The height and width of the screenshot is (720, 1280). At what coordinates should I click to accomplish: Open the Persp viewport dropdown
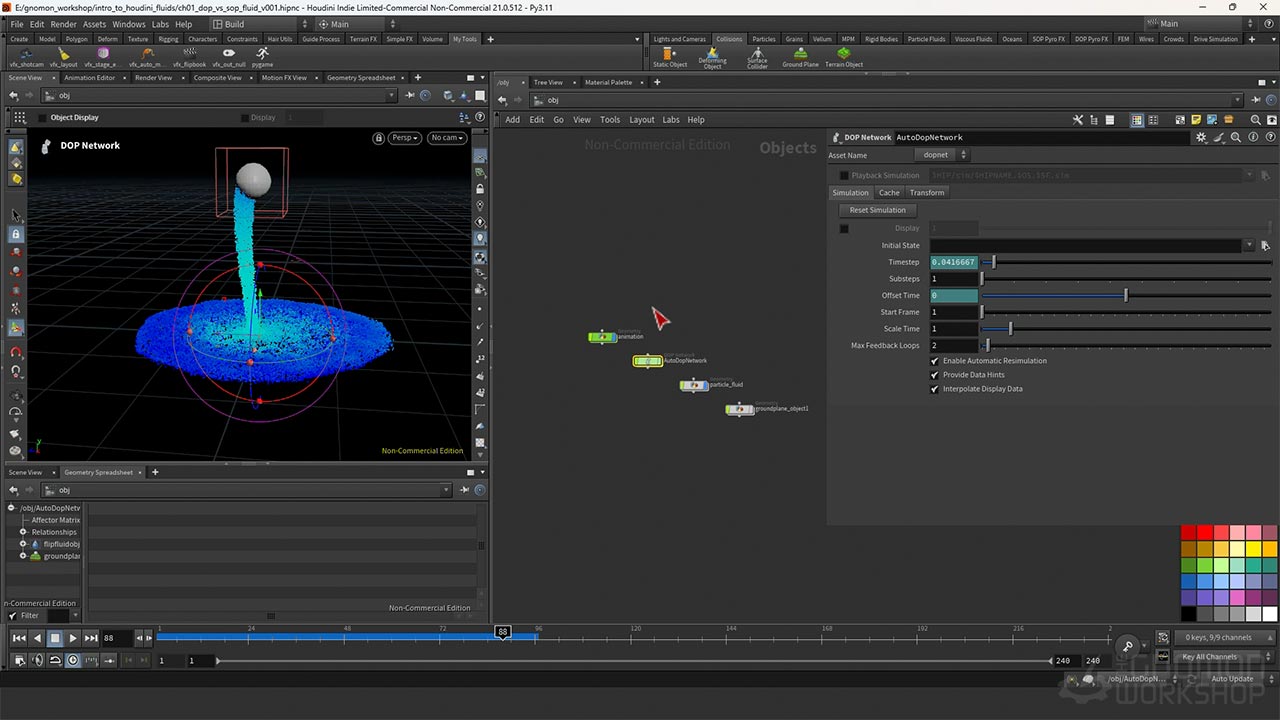(405, 138)
